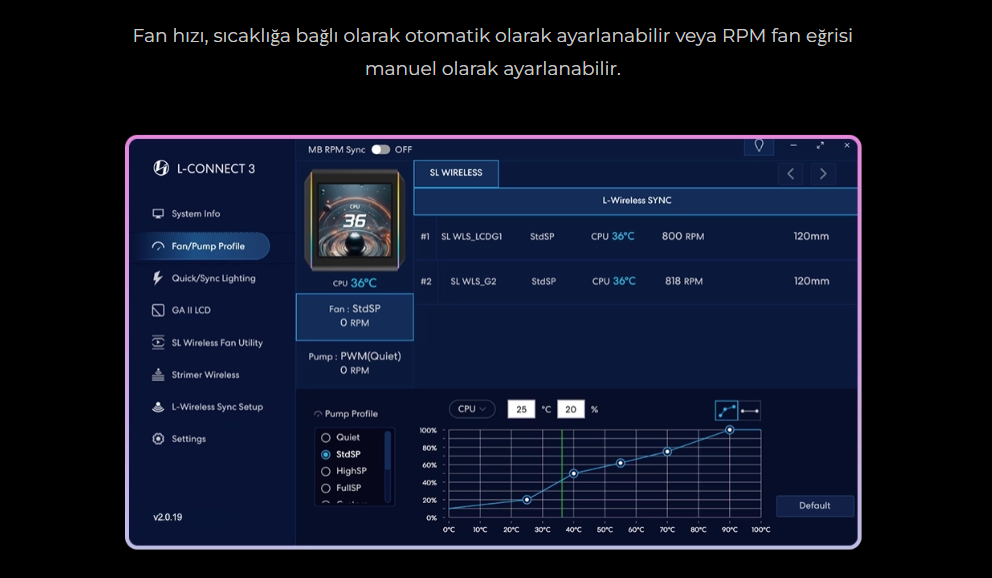Click the Default button

pos(815,506)
